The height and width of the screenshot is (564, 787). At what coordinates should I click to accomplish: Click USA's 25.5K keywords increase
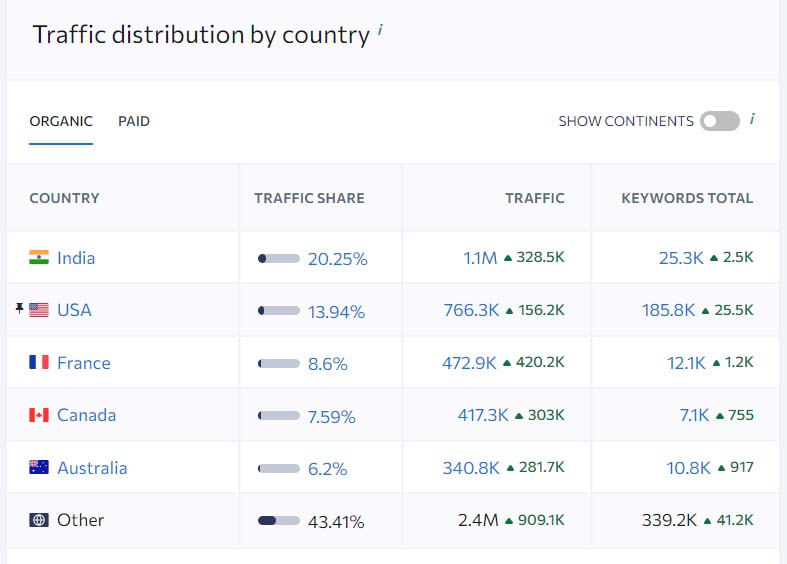(x=734, y=310)
